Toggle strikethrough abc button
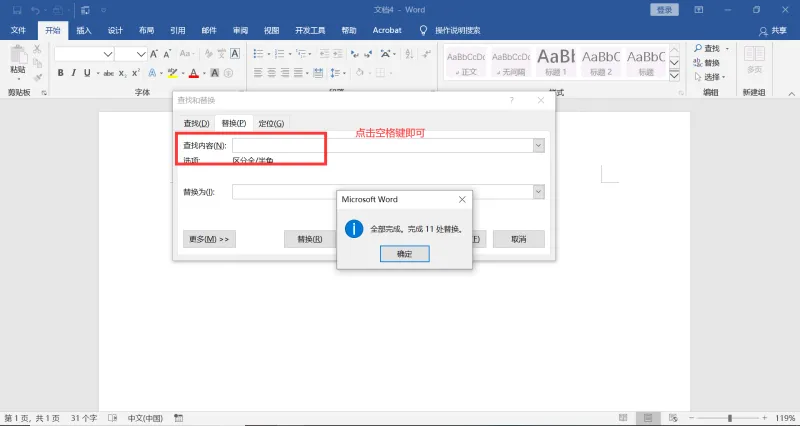The image size is (800, 426). (109, 73)
